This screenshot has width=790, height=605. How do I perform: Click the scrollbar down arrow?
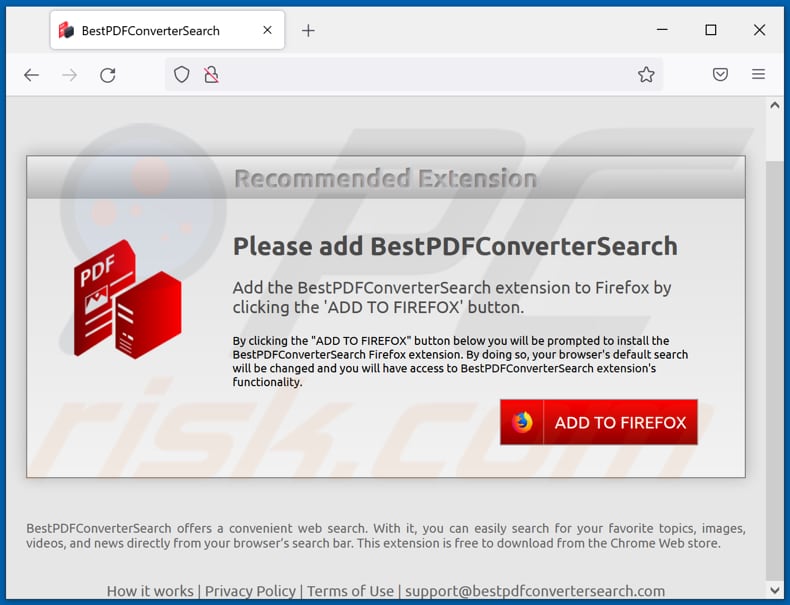point(775,589)
